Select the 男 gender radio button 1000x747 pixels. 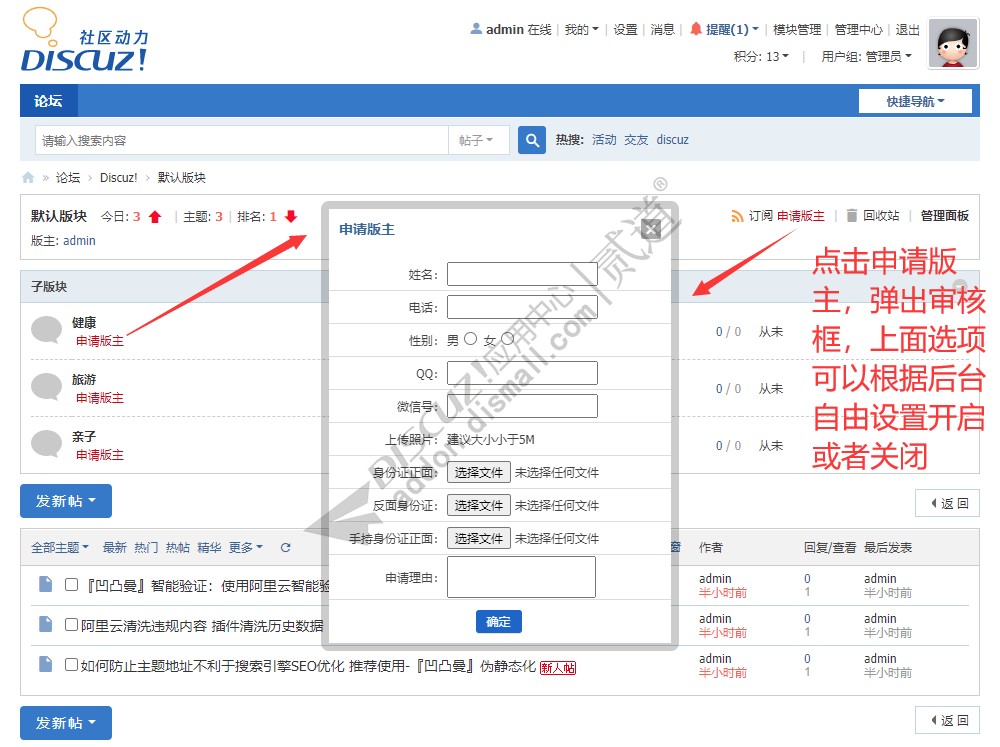pos(471,340)
